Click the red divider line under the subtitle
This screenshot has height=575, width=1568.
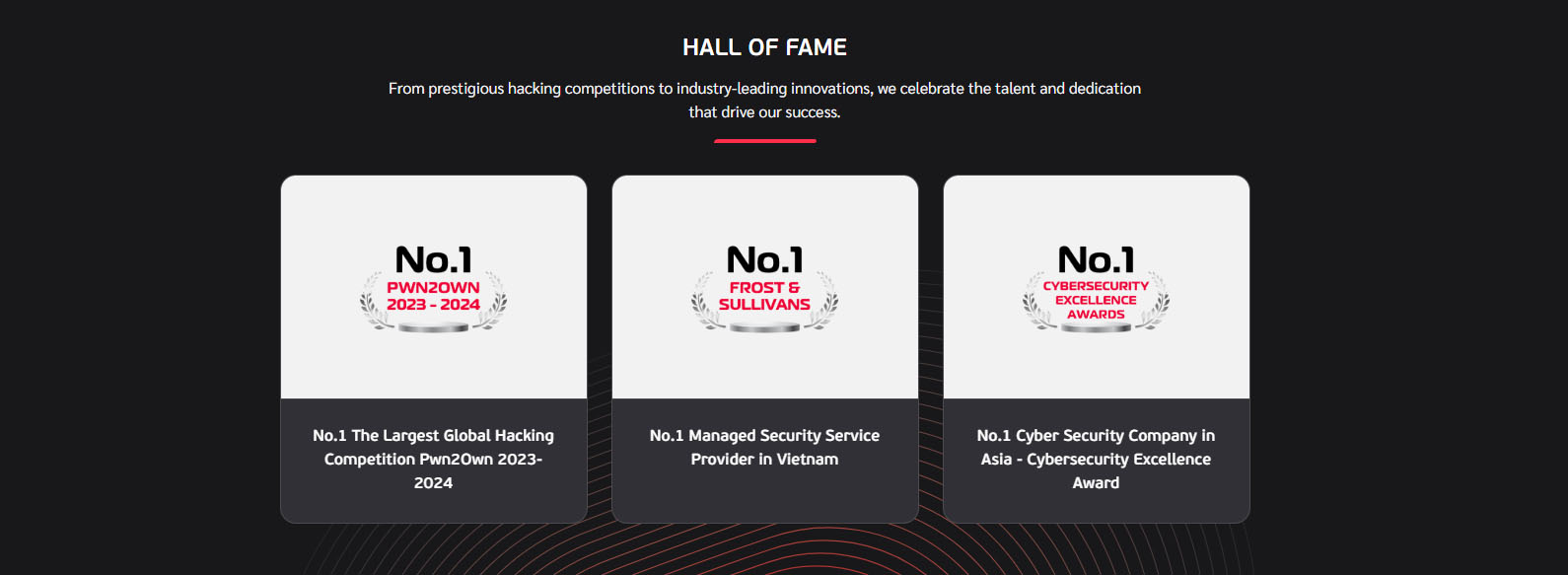[x=765, y=141]
